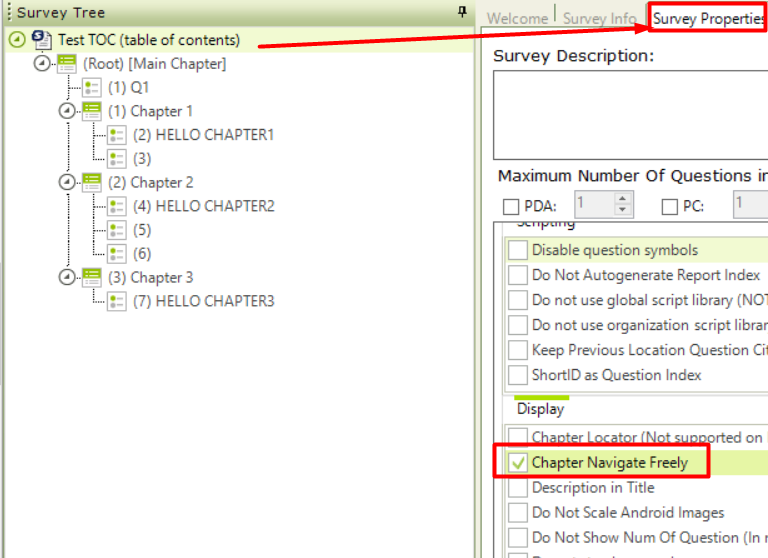Click the chapter icon beside (1) Chapter 1

coord(92,111)
